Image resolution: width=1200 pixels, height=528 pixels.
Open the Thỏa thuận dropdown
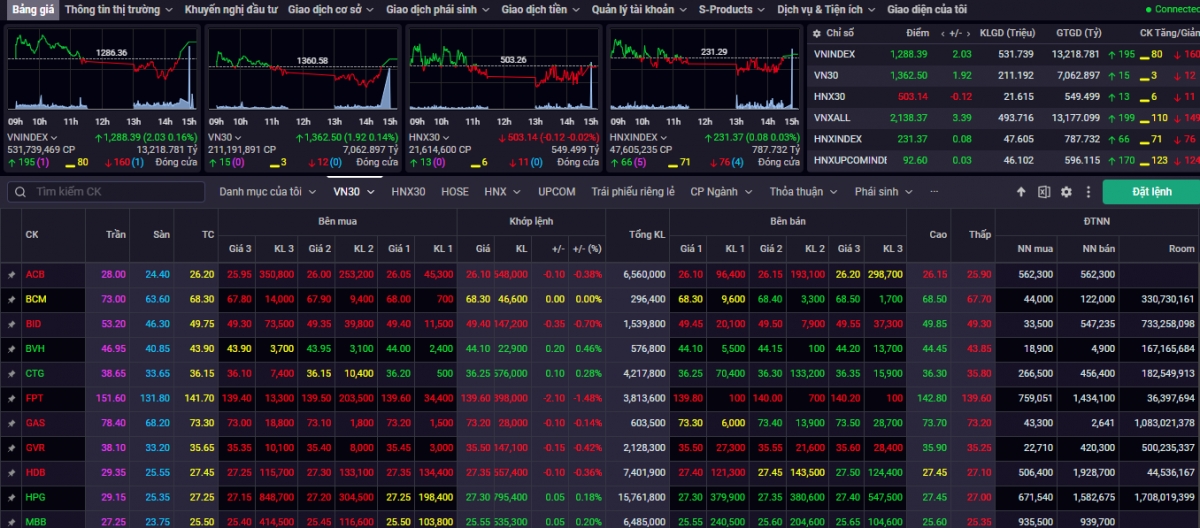803,191
